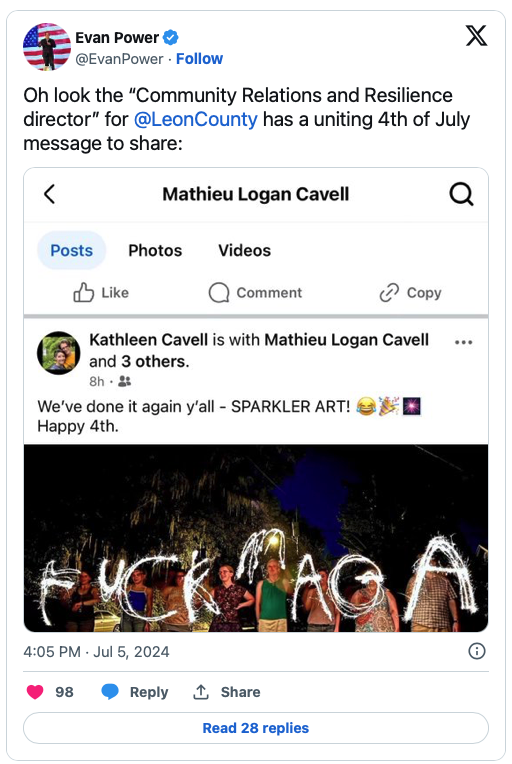Switch to the Photos tab
The height and width of the screenshot is (764, 512).
pyautogui.click(x=155, y=250)
